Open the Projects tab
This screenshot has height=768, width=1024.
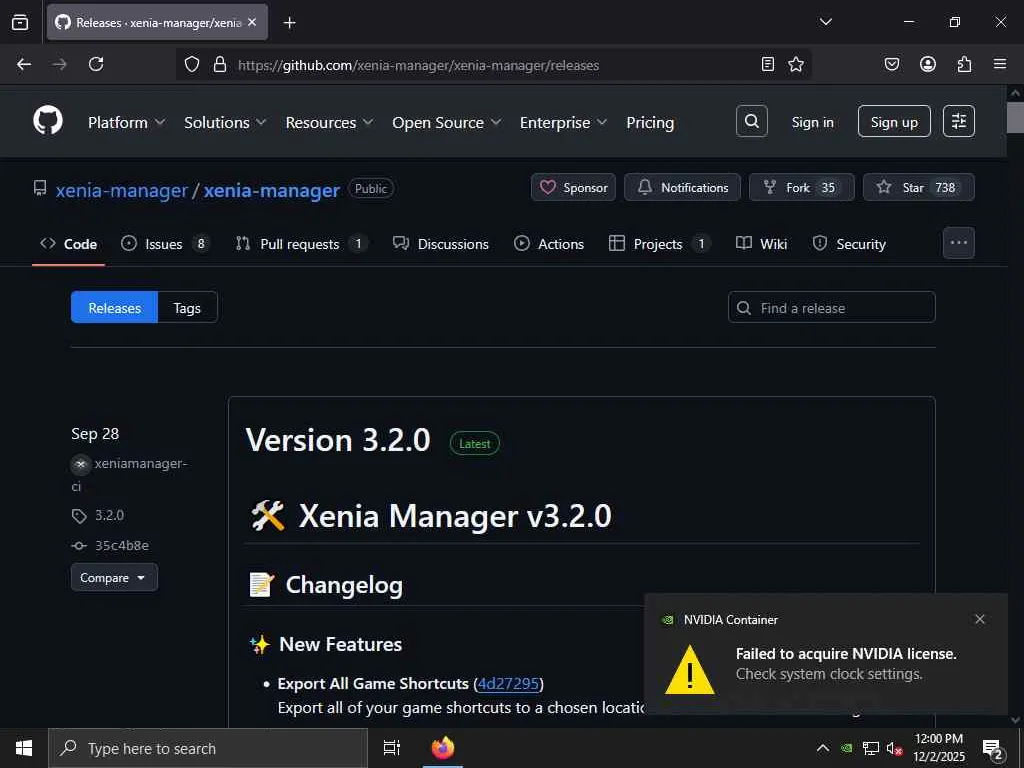(x=660, y=244)
